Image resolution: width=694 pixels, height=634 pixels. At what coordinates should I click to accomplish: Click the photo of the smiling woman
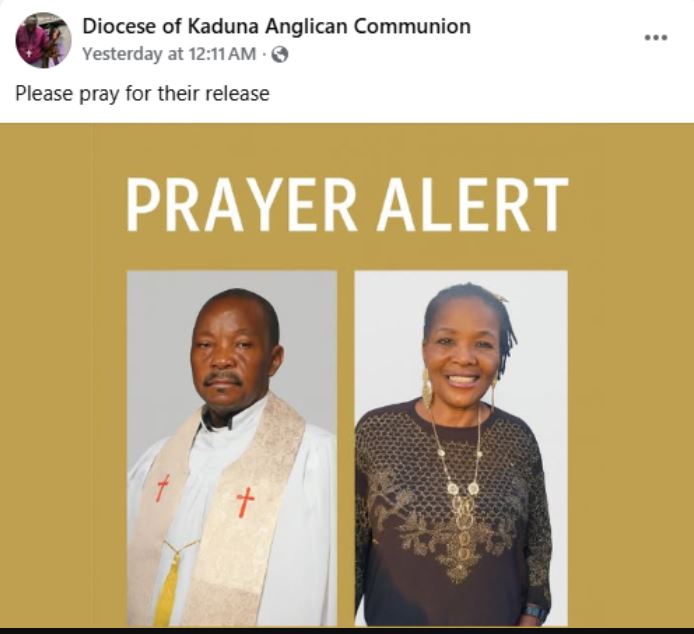pyautogui.click(x=461, y=448)
